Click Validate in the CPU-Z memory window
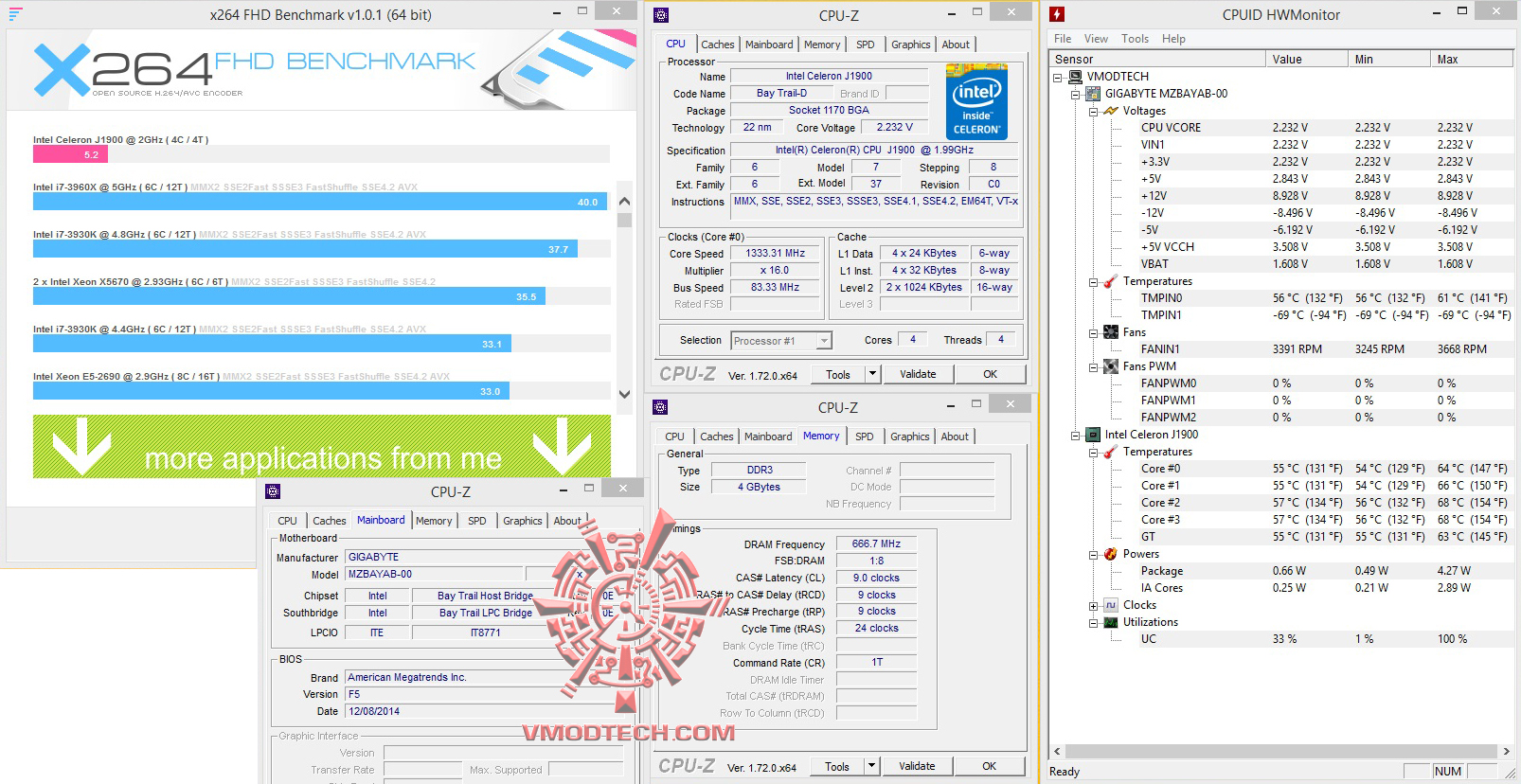 917,766
